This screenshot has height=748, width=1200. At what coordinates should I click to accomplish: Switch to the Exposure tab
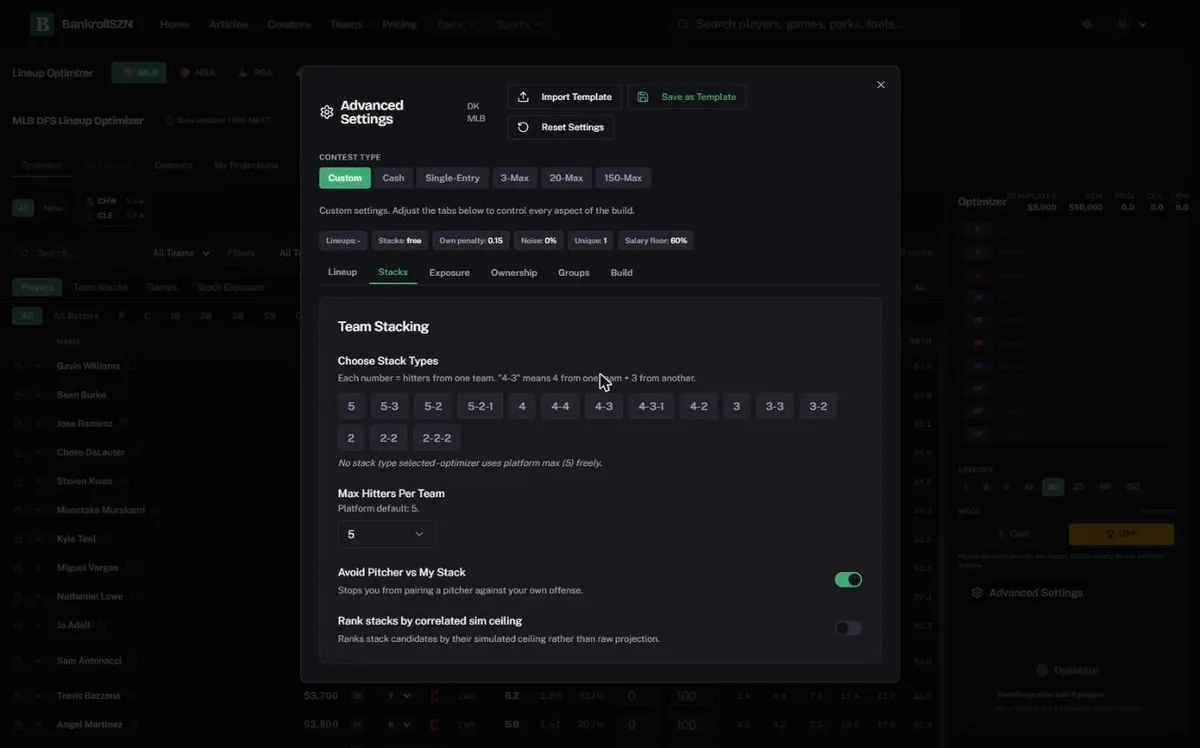pos(449,272)
